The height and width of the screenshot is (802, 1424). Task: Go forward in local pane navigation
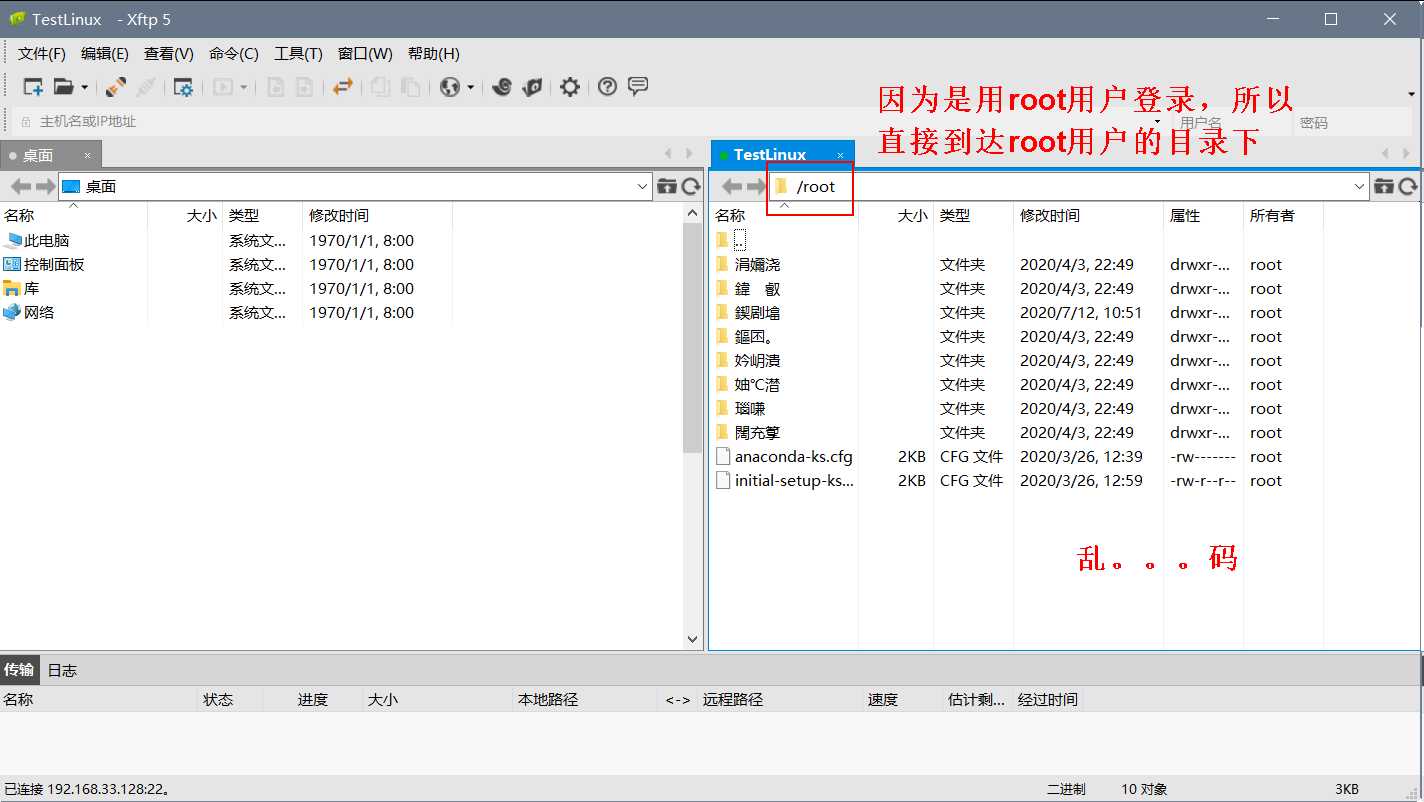[x=45, y=186]
